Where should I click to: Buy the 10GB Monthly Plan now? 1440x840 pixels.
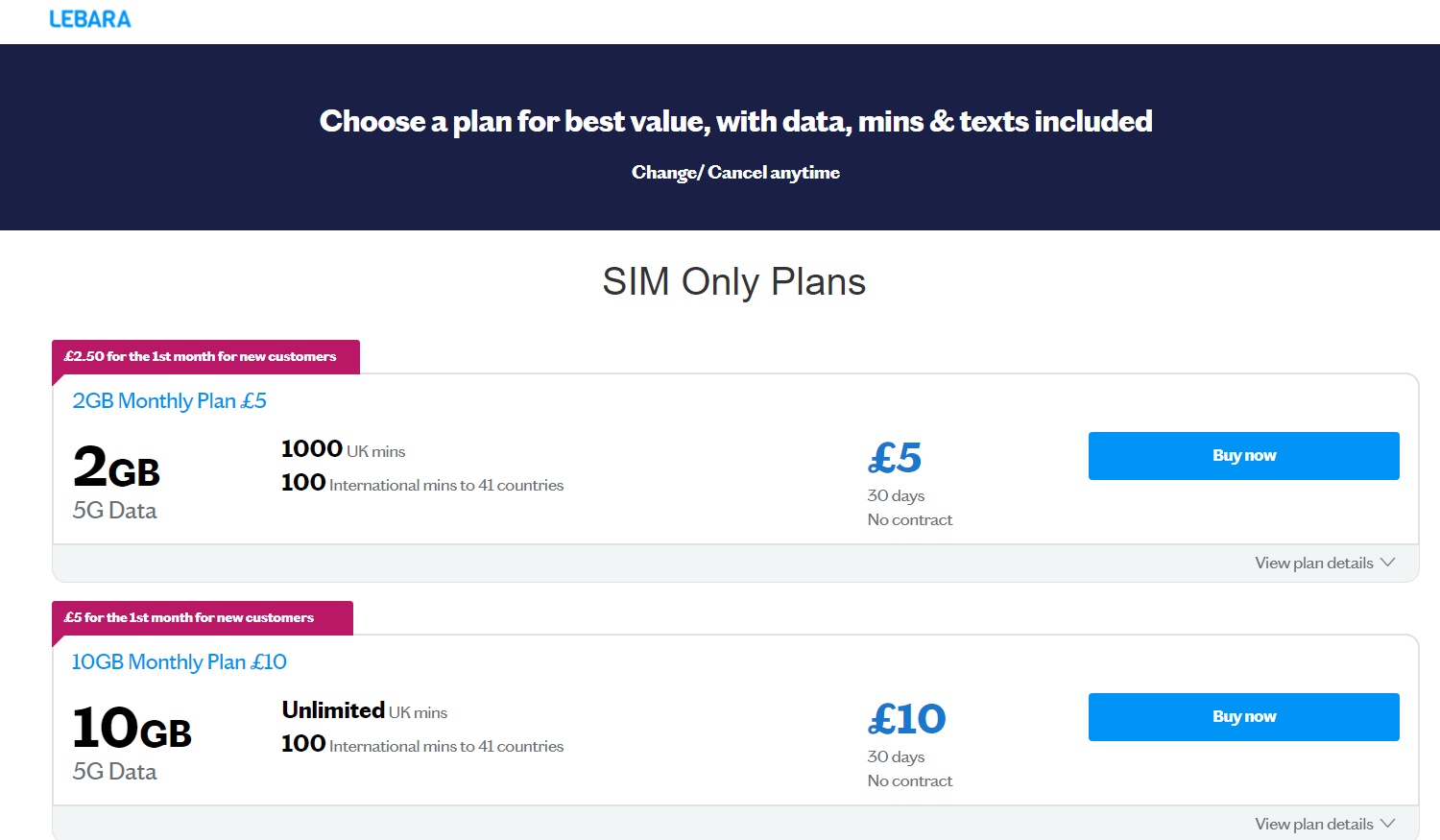(1243, 717)
